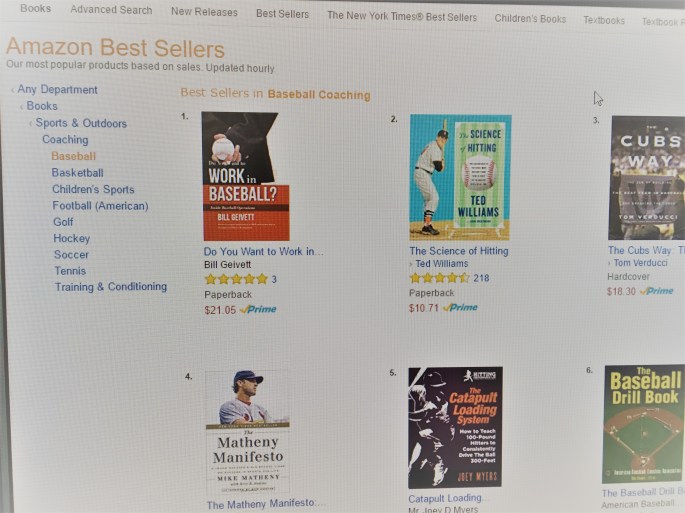This screenshot has height=513, width=685.
Task: Open the Do You Want to Work in Baseball cover
Action: point(245,175)
